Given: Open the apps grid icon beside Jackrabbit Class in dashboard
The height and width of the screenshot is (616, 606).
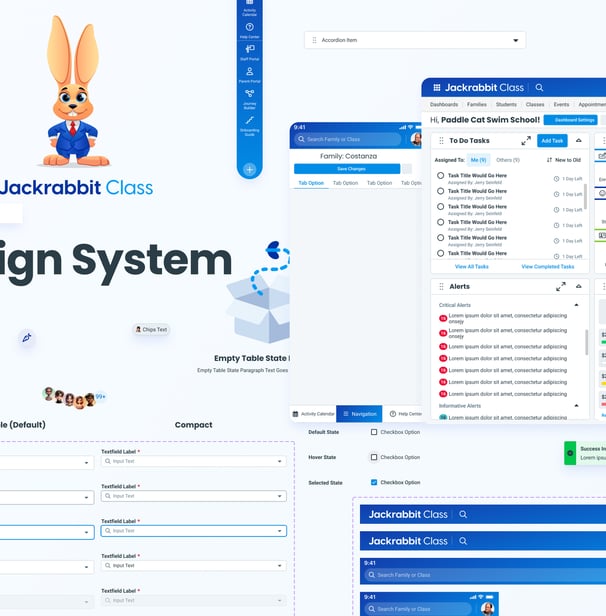Looking at the screenshot, I should point(436,88).
